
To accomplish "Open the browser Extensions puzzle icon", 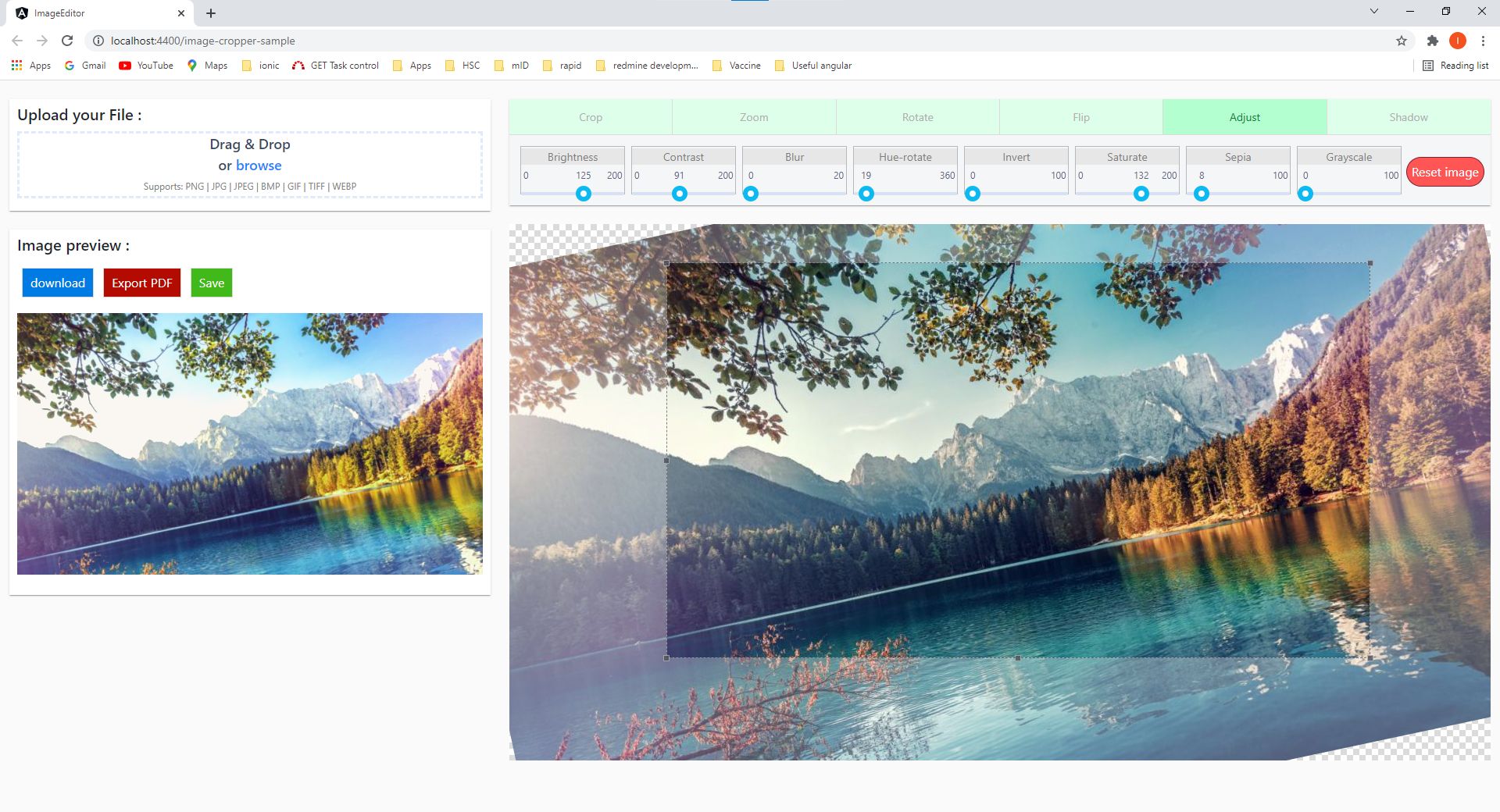I will pos(1432,41).
